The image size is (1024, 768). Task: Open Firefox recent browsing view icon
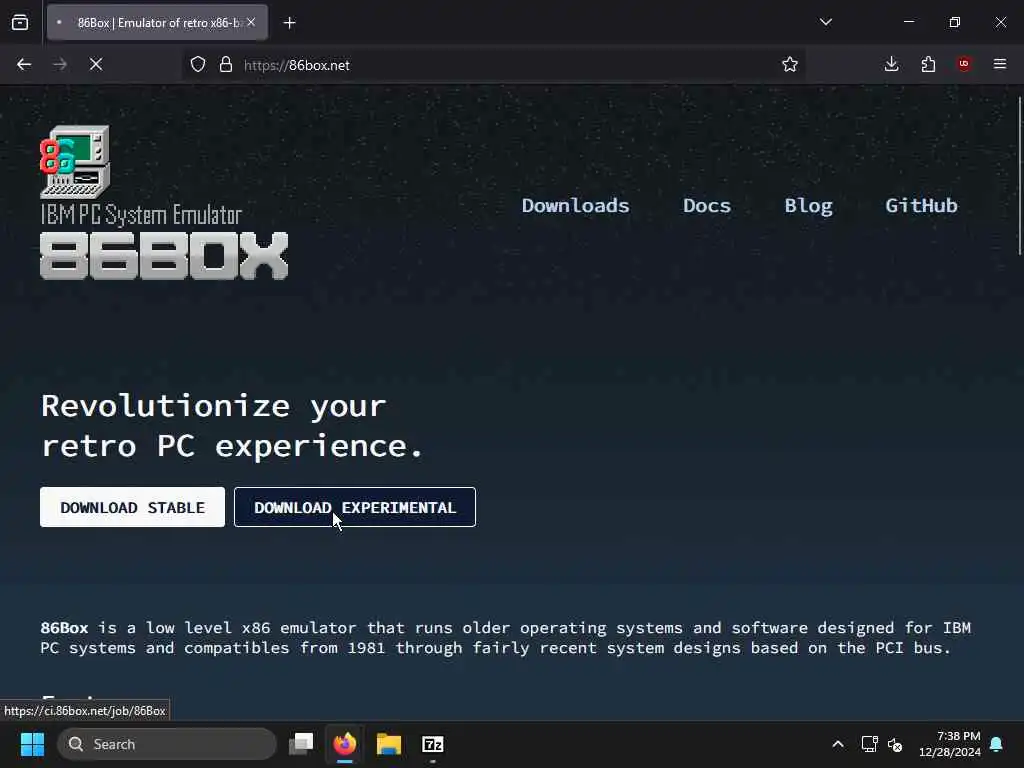pos(20,23)
